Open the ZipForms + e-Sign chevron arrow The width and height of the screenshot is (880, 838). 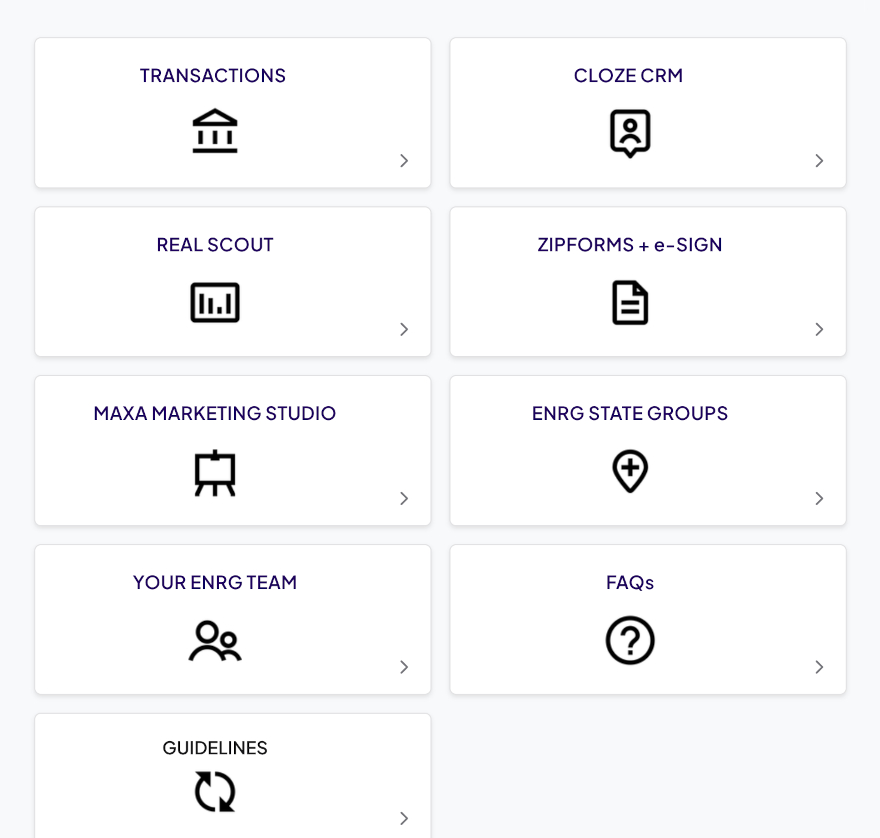coord(819,330)
